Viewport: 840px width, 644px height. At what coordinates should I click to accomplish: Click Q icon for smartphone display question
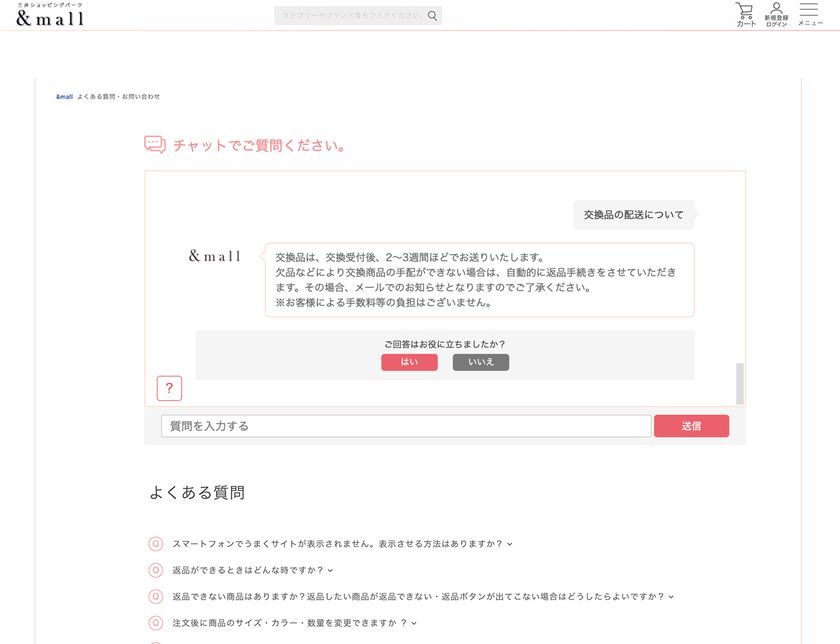(155, 544)
